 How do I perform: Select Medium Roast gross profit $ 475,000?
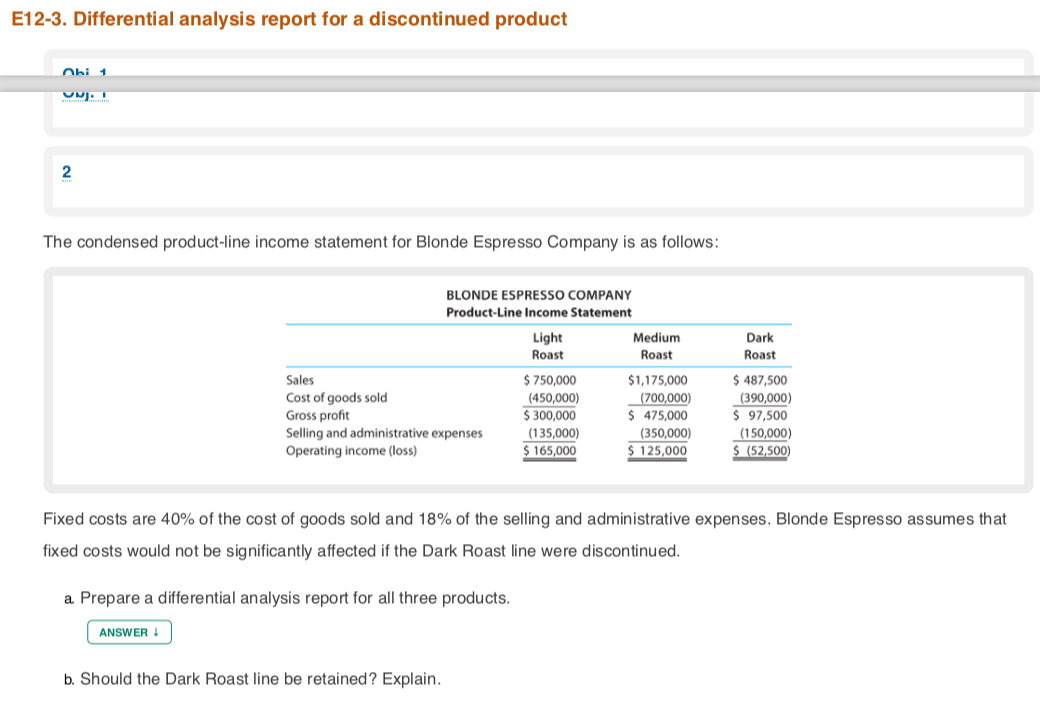pos(657,415)
